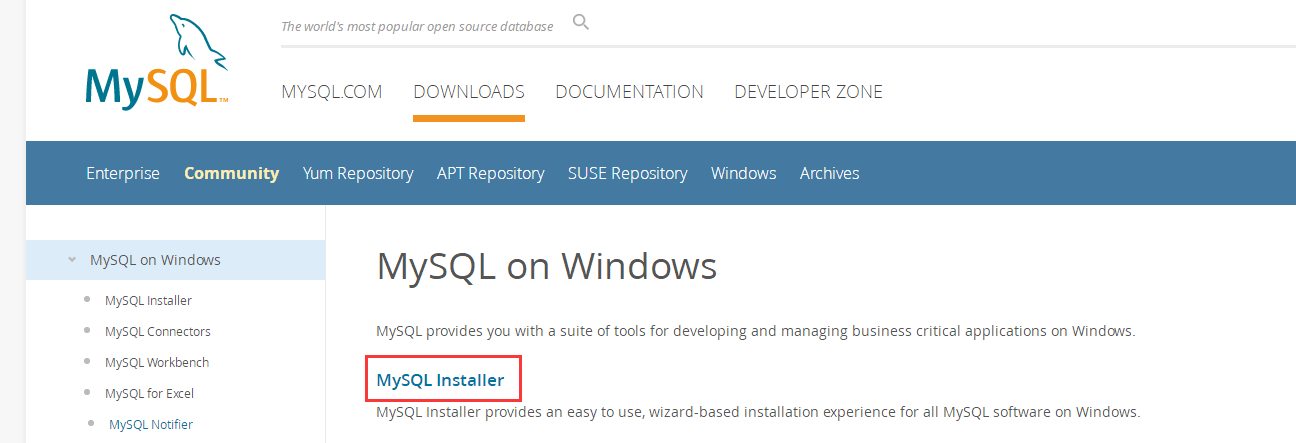Viewport: 1296px width, 443px height.
Task: Open the DEVELOPER ZONE tab
Action: (809, 92)
